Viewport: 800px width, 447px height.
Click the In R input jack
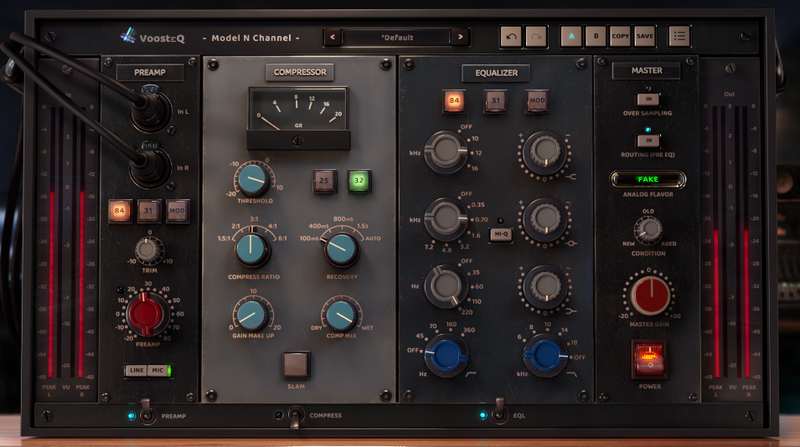pyautogui.click(x=151, y=166)
